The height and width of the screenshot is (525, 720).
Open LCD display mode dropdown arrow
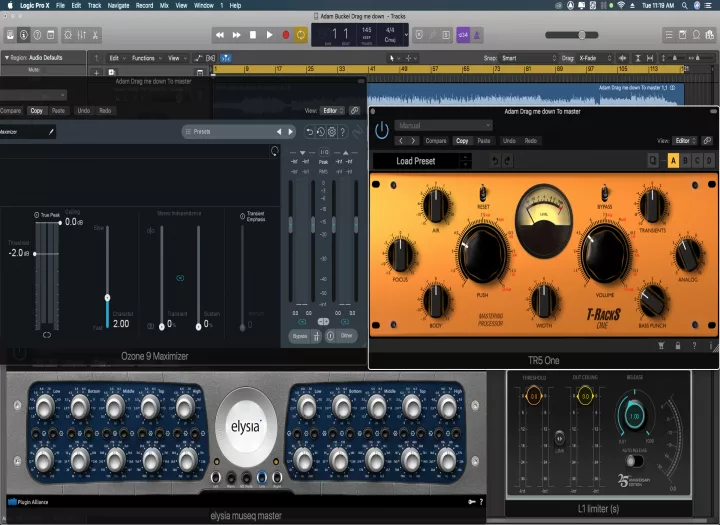click(406, 35)
